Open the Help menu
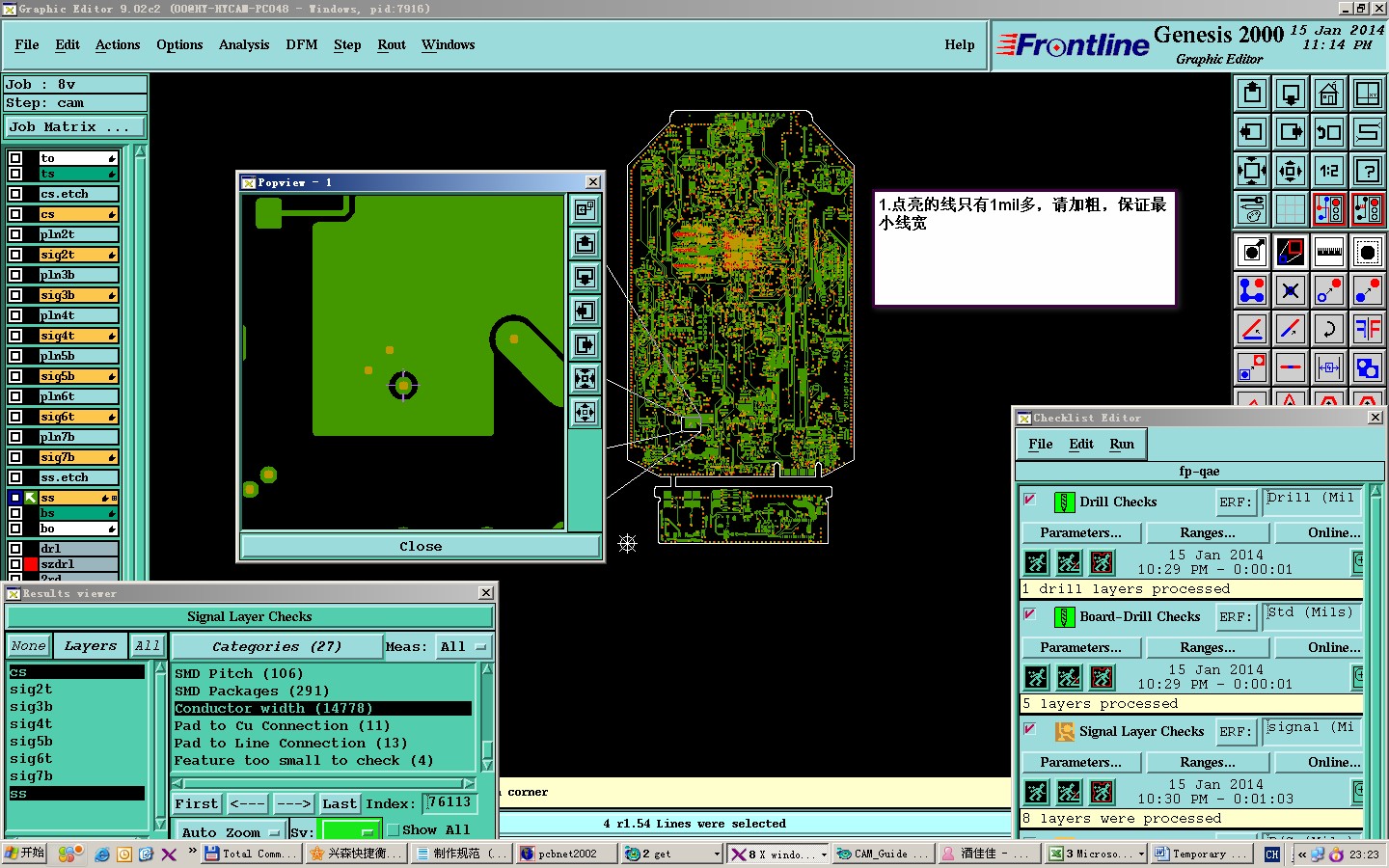1389x868 pixels. click(x=960, y=44)
